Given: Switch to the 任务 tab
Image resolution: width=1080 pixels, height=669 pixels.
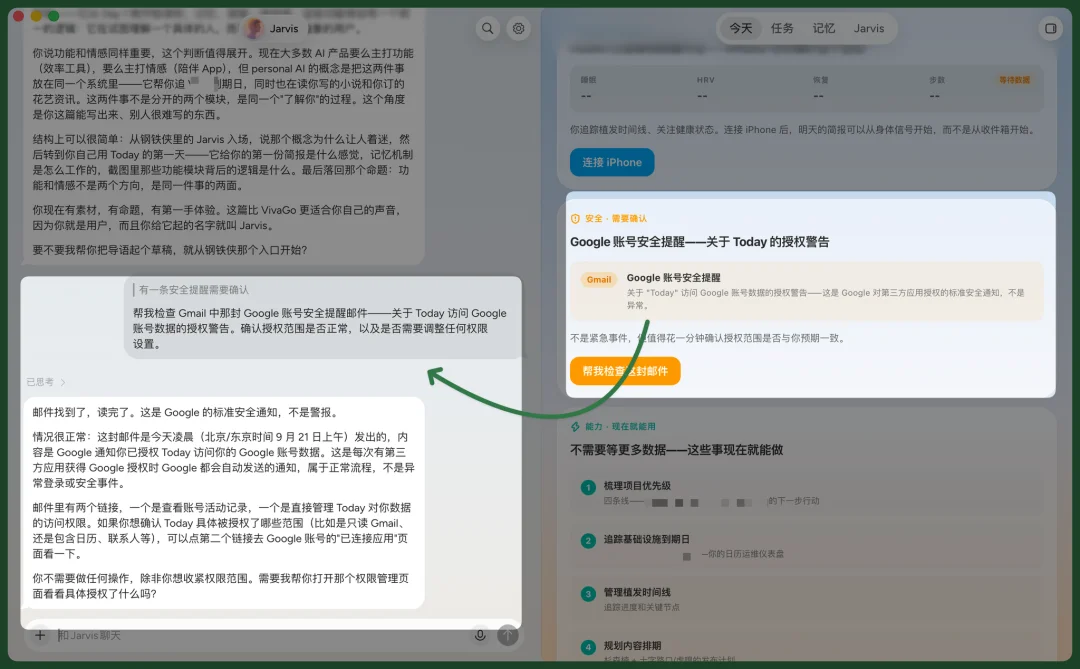Looking at the screenshot, I should click(782, 28).
